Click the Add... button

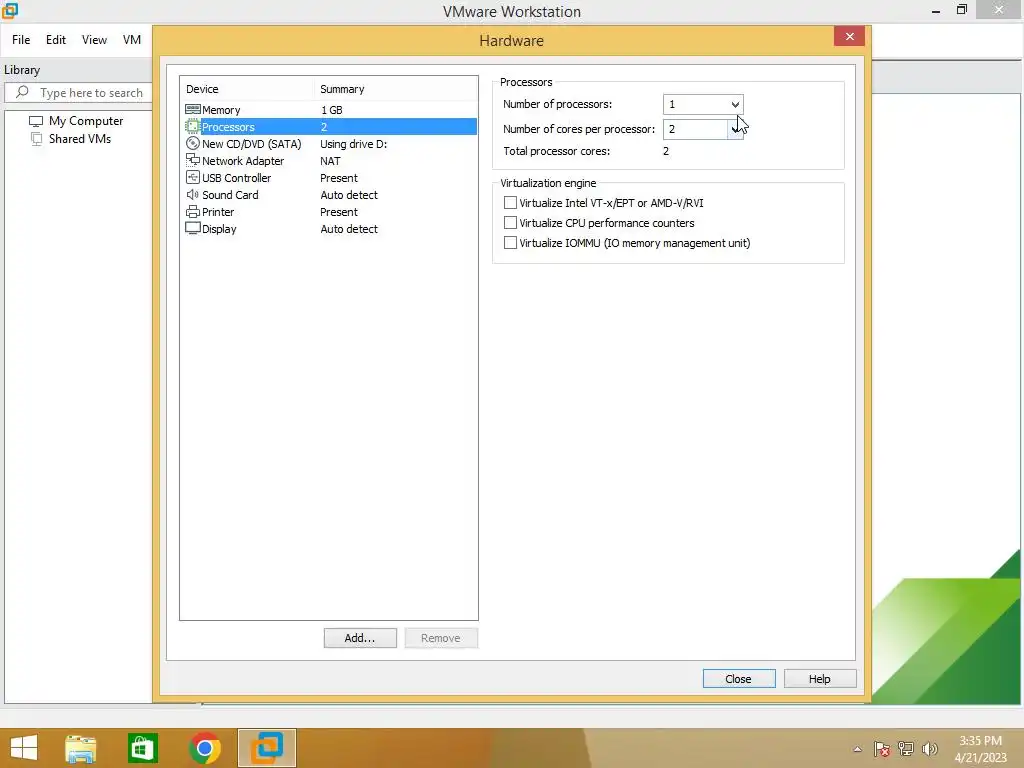click(x=360, y=638)
